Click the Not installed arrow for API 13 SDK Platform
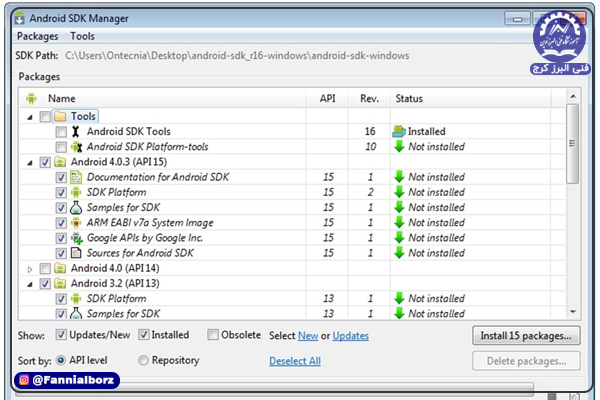 [x=399, y=299]
